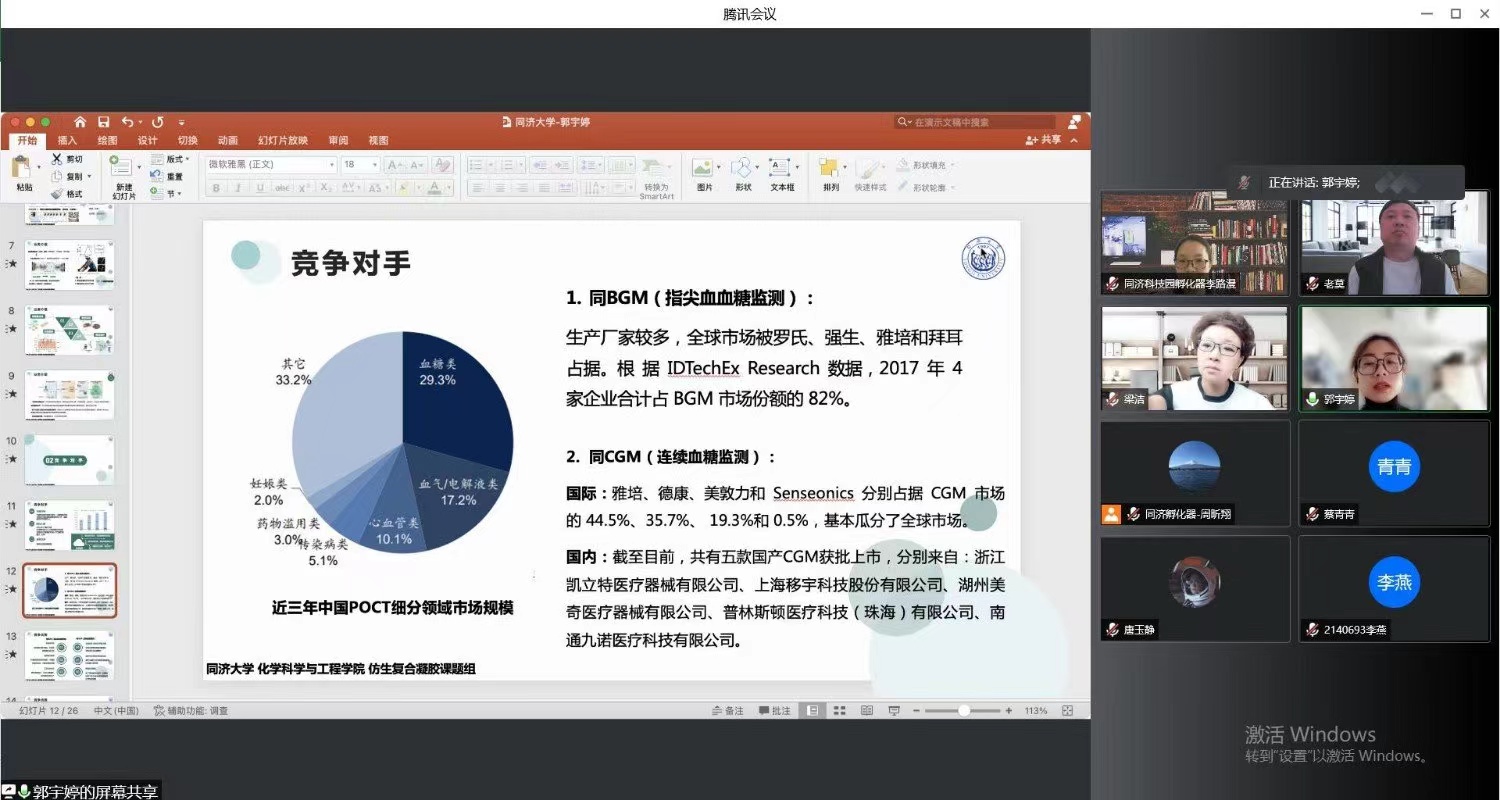Open the Shapes (形状) gallery
Screen dimensions: 1500x800
(743, 172)
